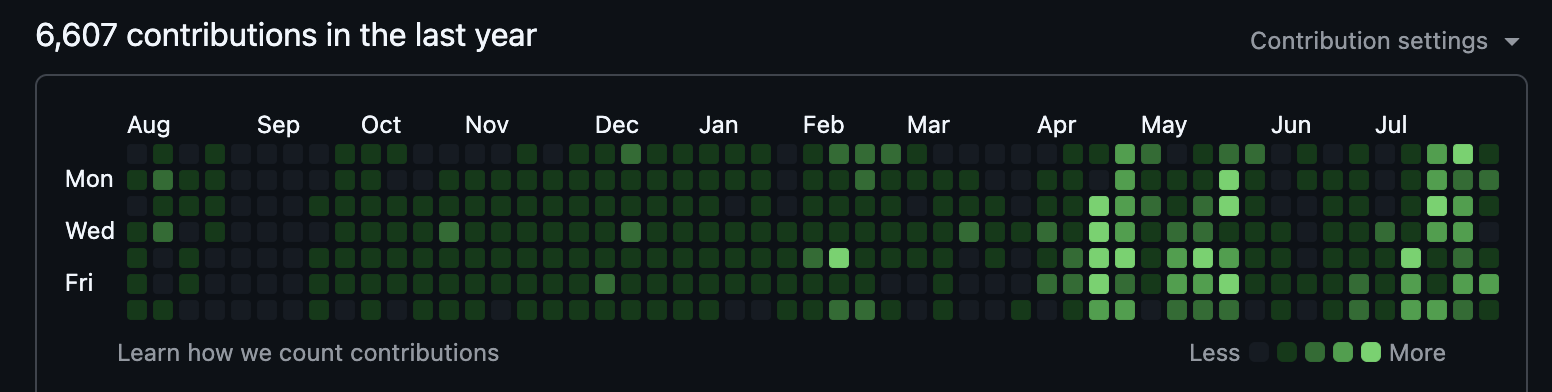This screenshot has height=392, width=1552.
Task: Click the brightest green February cell in Thursday row
Action: (x=839, y=258)
